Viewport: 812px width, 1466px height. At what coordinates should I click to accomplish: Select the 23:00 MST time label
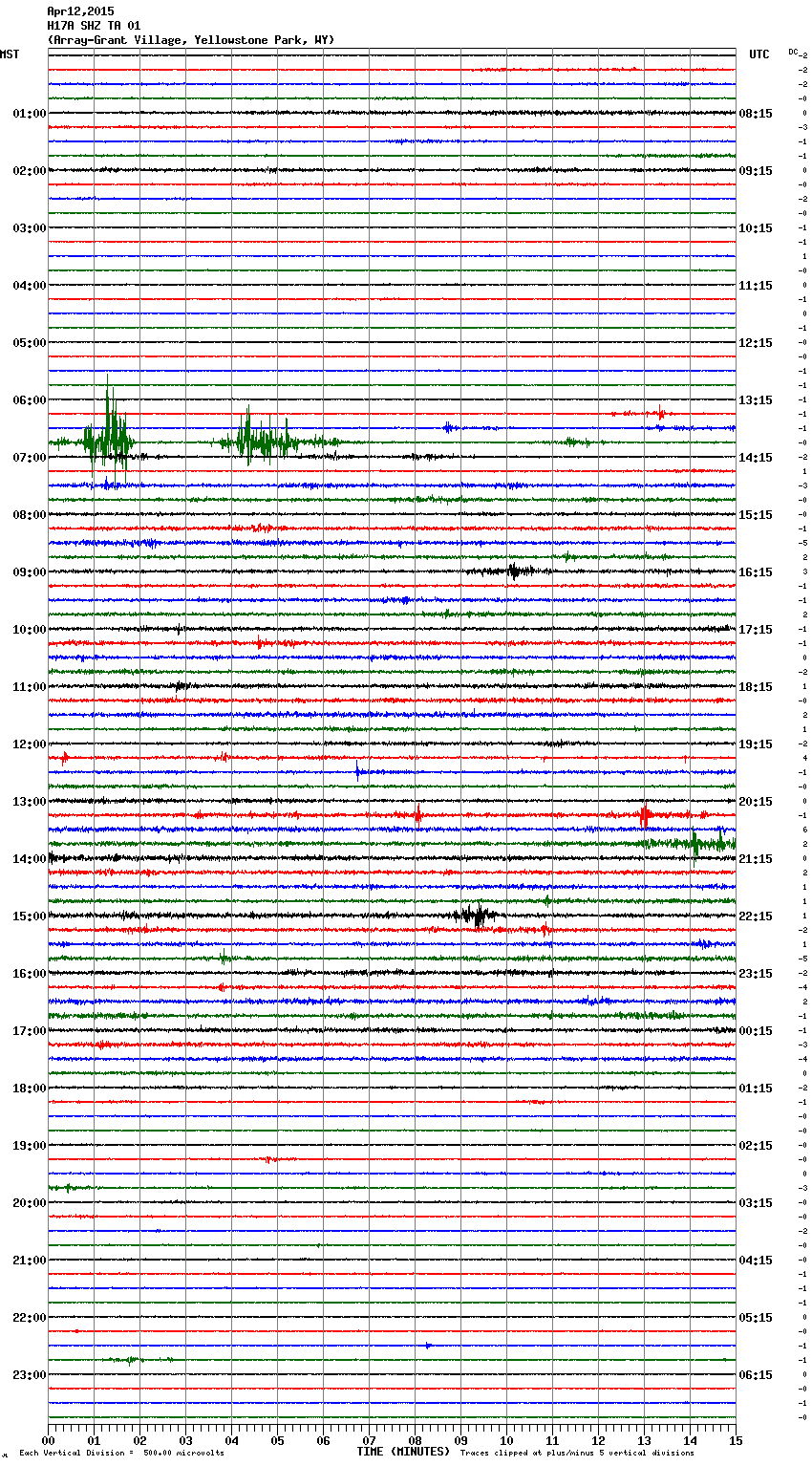pyautogui.click(x=29, y=1375)
